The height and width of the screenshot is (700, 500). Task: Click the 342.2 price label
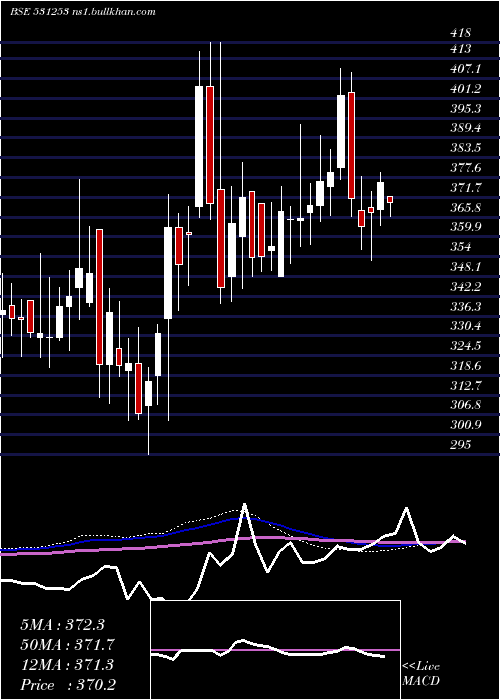465,286
